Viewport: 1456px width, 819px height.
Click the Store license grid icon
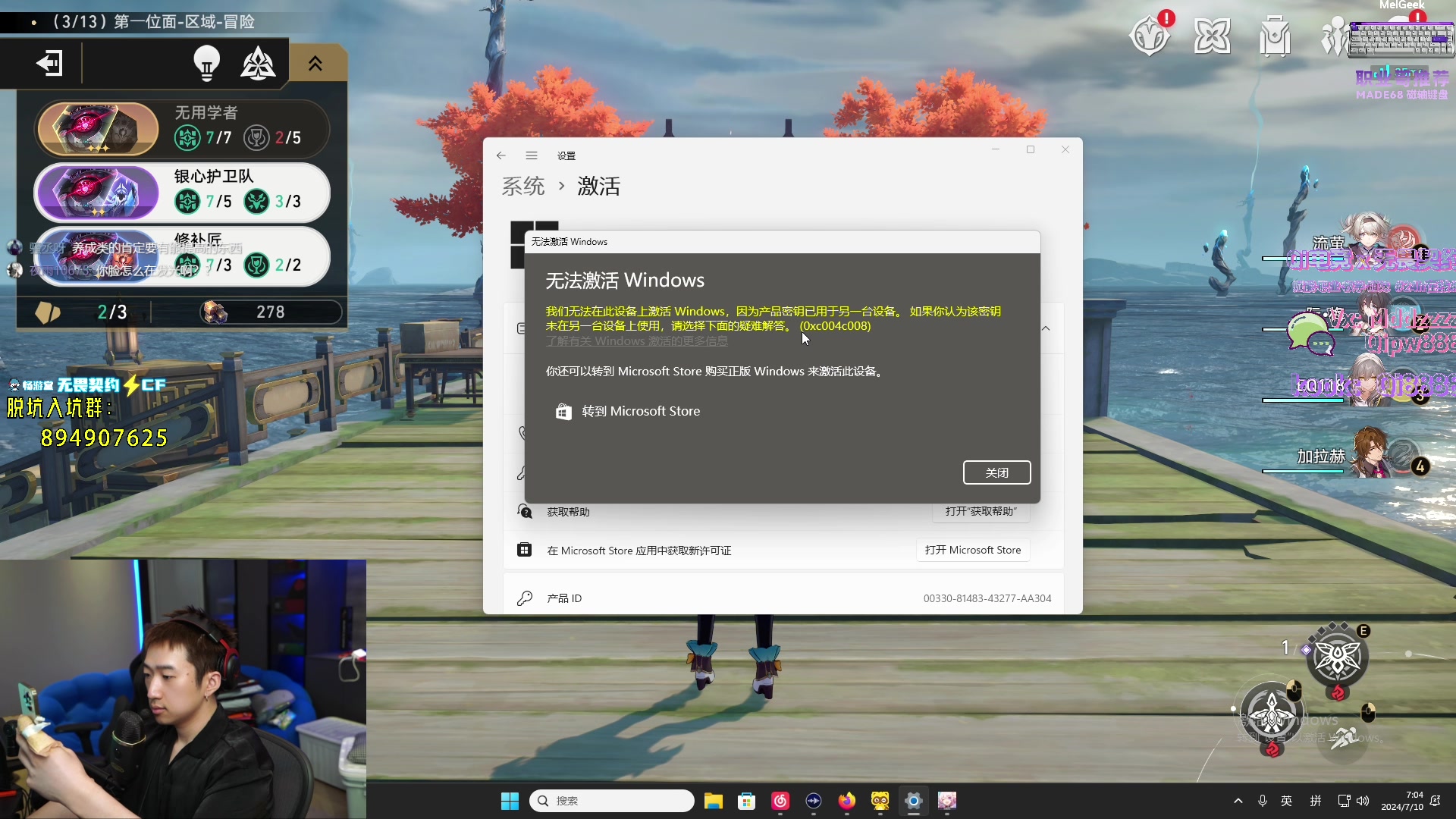tap(524, 550)
